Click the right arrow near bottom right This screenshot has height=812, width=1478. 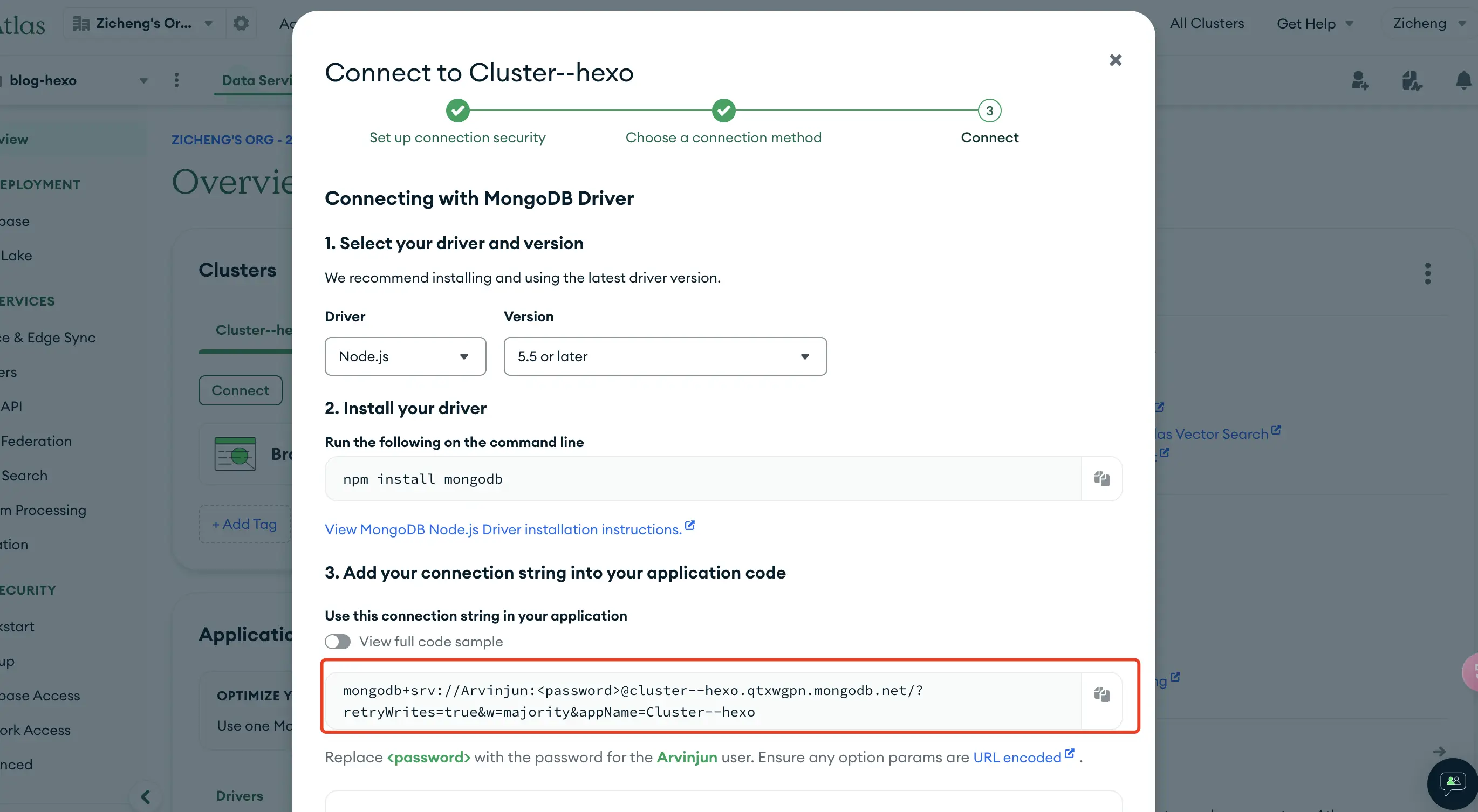pyautogui.click(x=1439, y=751)
